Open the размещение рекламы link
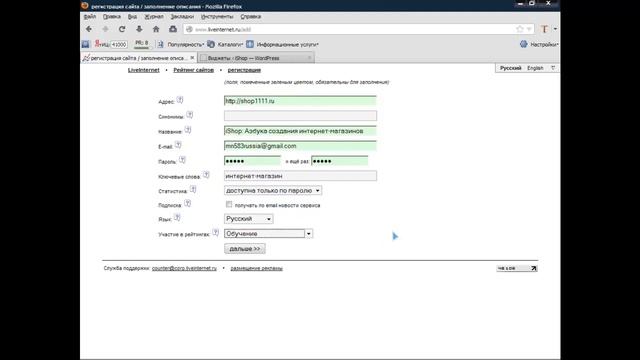This screenshot has width=640, height=360. (256, 268)
